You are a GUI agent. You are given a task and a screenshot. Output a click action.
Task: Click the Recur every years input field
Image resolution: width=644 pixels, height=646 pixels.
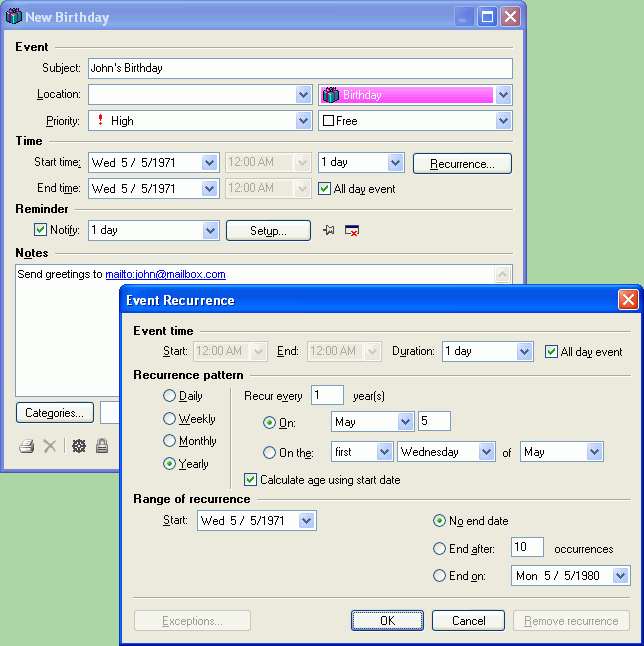pyautogui.click(x=327, y=395)
